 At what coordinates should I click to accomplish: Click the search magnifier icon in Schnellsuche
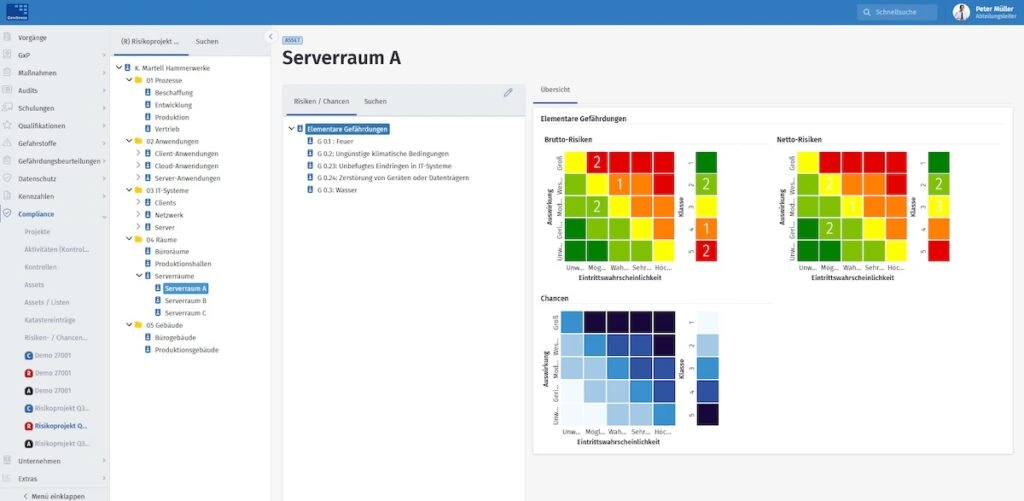pos(867,12)
